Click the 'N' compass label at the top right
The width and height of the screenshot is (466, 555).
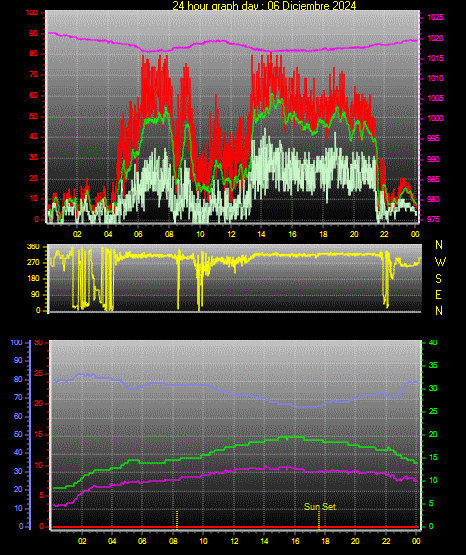[x=439, y=245]
